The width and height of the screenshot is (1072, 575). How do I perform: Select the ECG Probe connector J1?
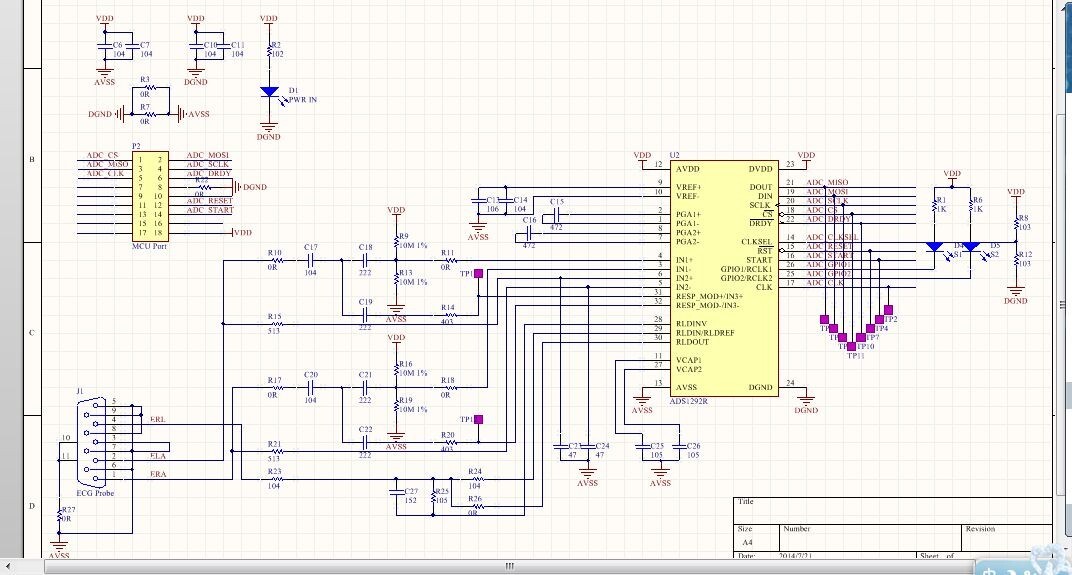pyautogui.click(x=91, y=442)
